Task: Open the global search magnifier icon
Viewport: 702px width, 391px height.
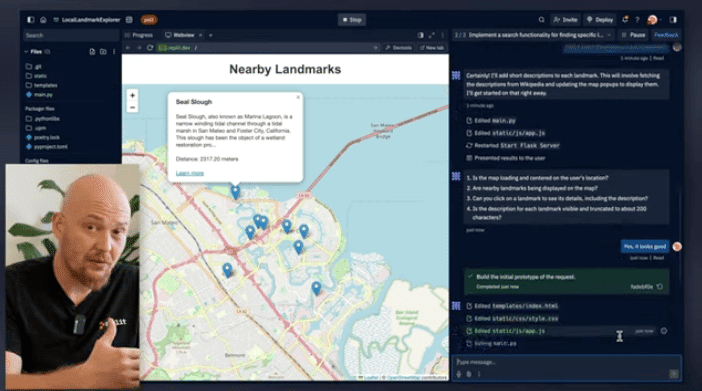Action: [x=541, y=20]
